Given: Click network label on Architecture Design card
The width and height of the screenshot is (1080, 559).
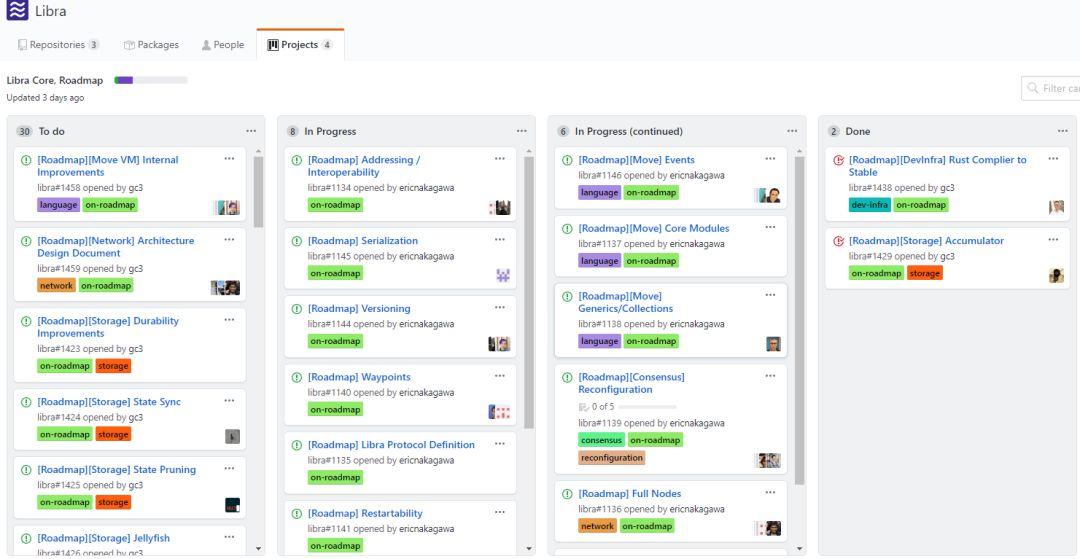Looking at the screenshot, I should 56,285.
